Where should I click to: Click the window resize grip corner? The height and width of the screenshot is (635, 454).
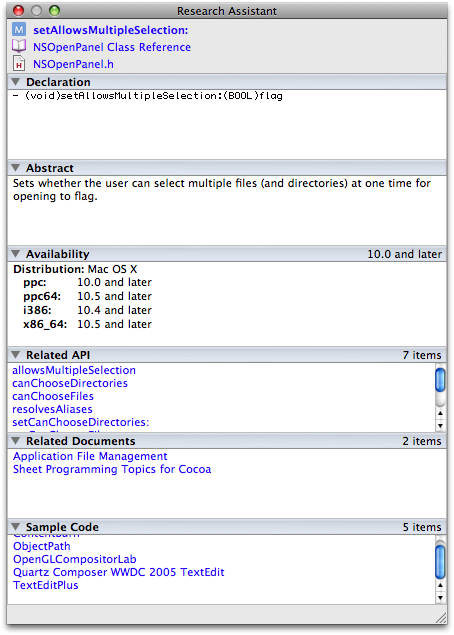(441, 618)
